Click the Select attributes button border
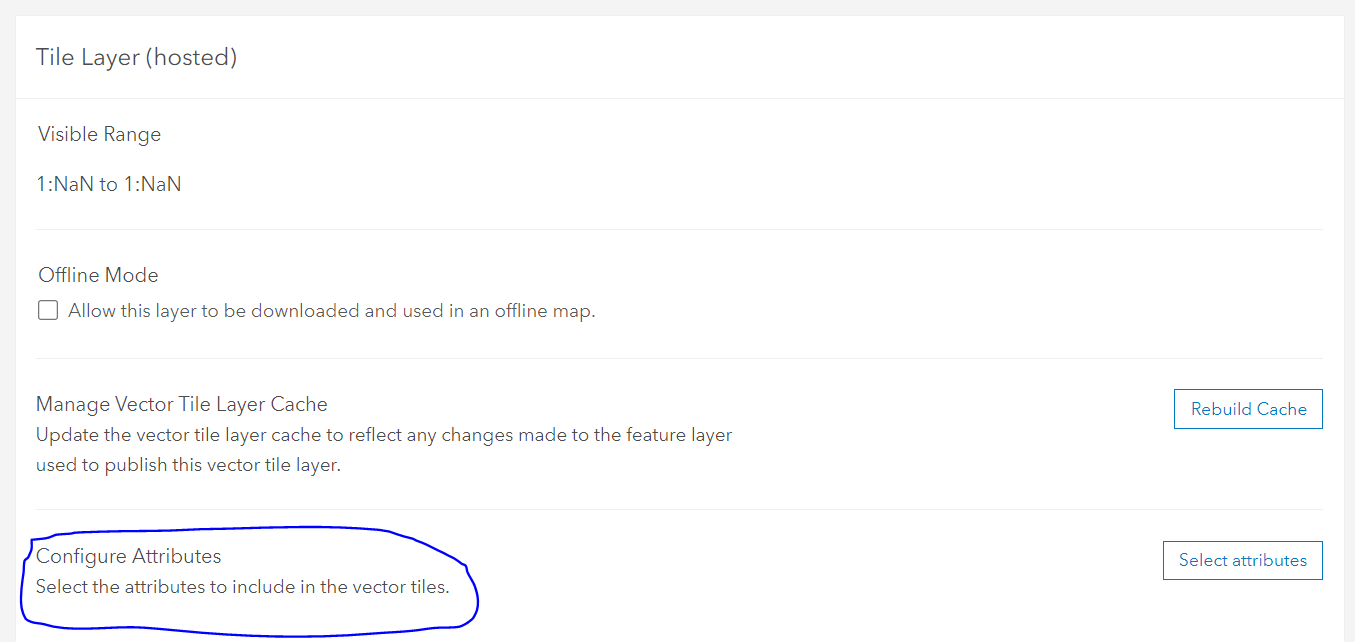 coord(1242,543)
